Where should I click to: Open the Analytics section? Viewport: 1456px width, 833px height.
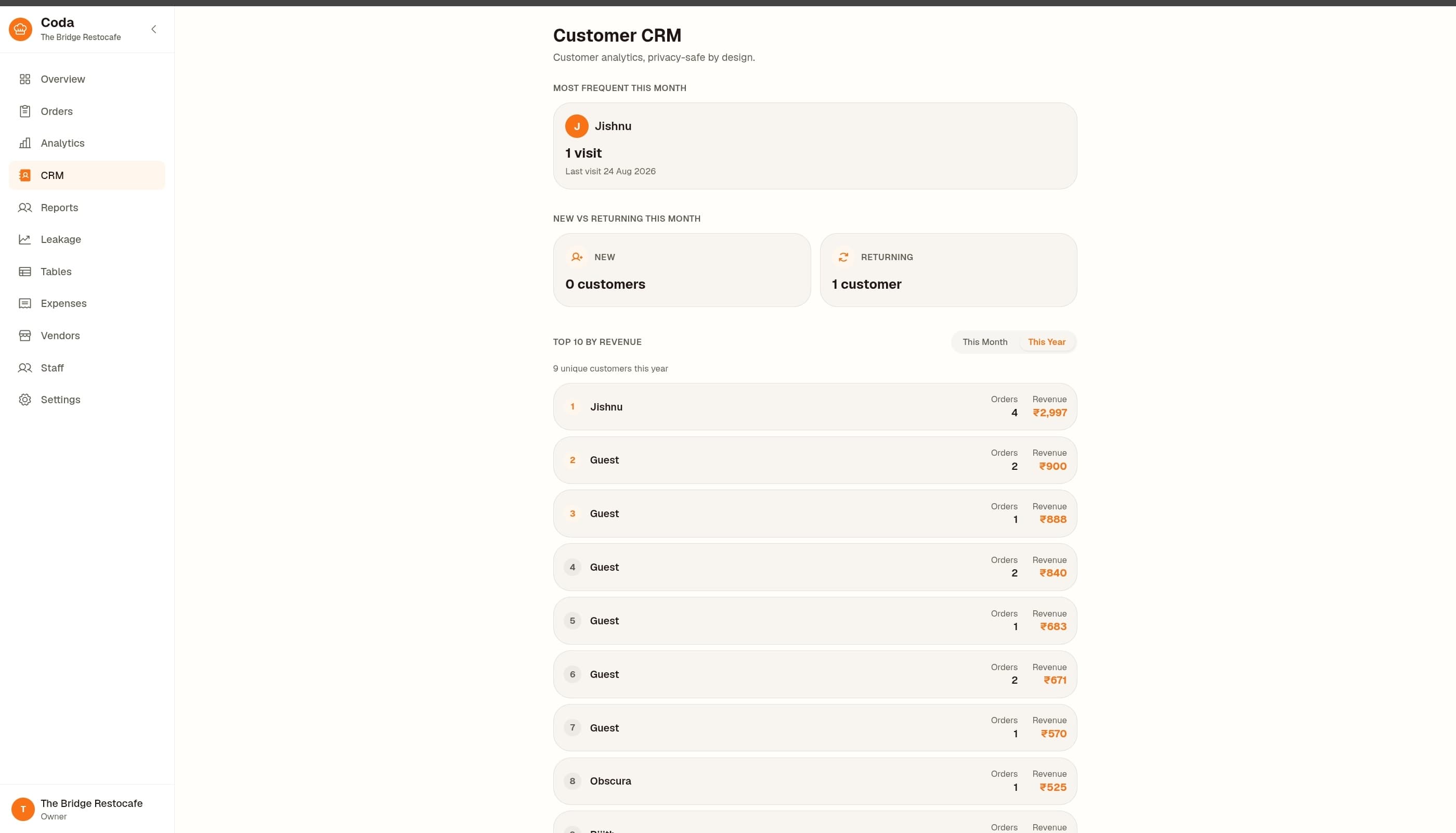[x=87, y=143]
